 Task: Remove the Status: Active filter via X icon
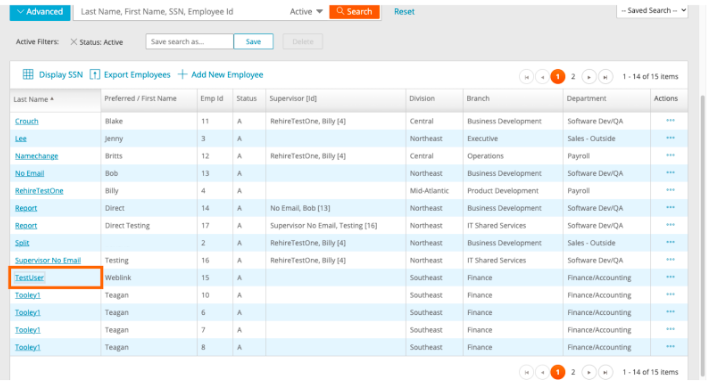73,42
